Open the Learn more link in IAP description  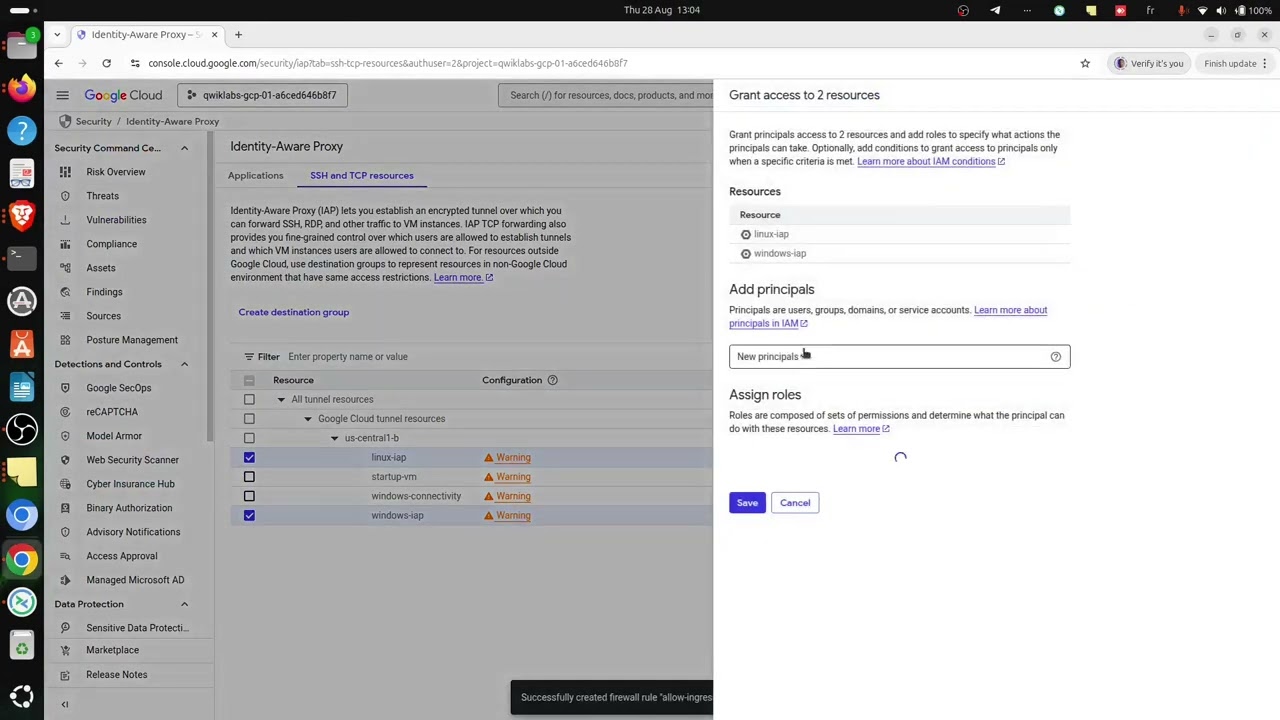click(462, 278)
